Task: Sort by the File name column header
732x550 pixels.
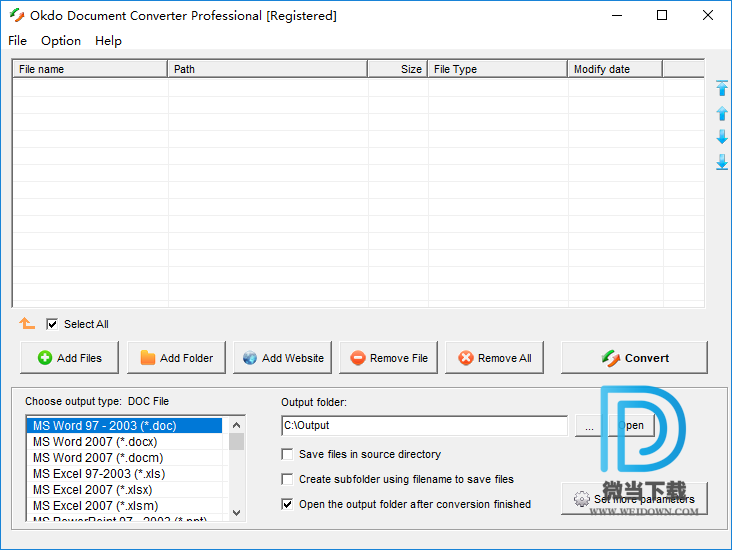Action: (x=90, y=69)
